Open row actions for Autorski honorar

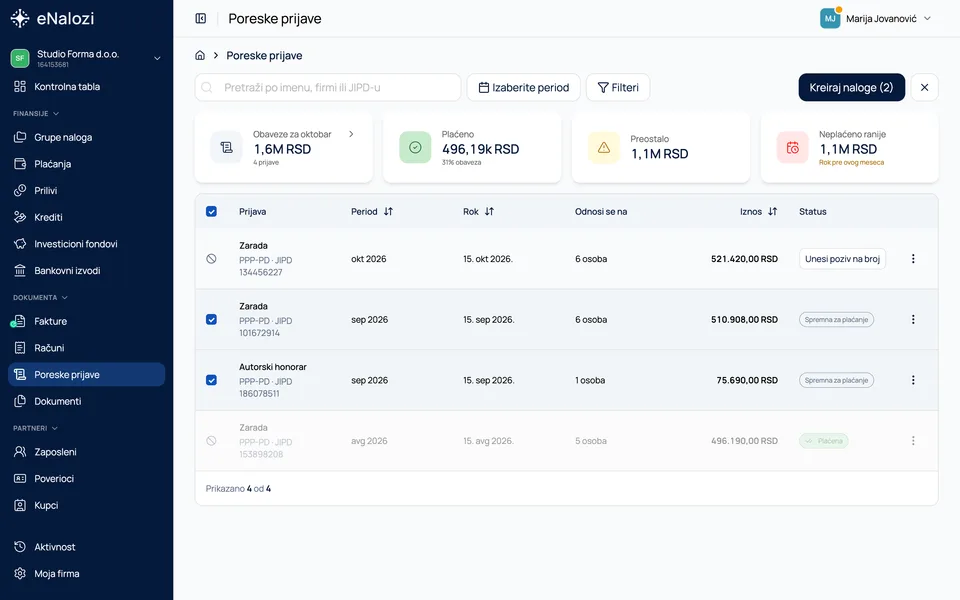pos(913,380)
